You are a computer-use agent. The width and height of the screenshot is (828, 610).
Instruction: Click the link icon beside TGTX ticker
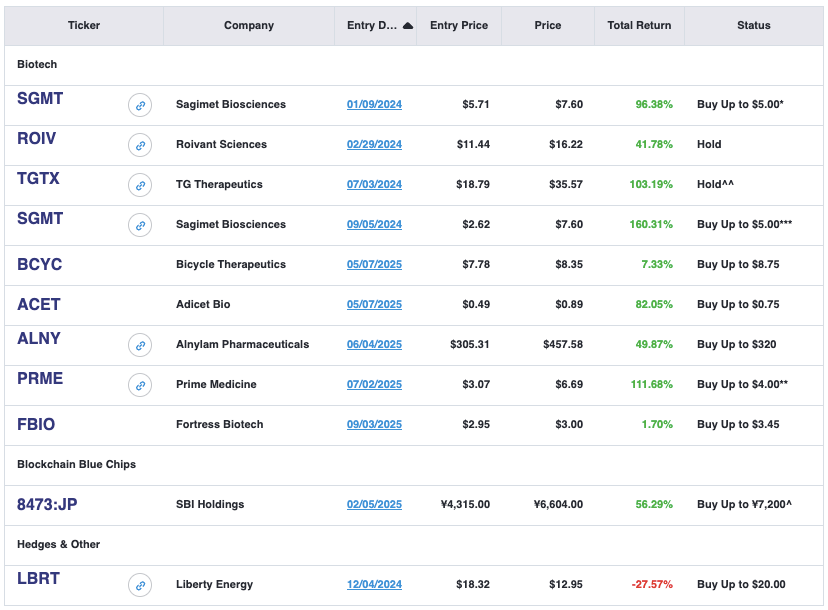140,185
